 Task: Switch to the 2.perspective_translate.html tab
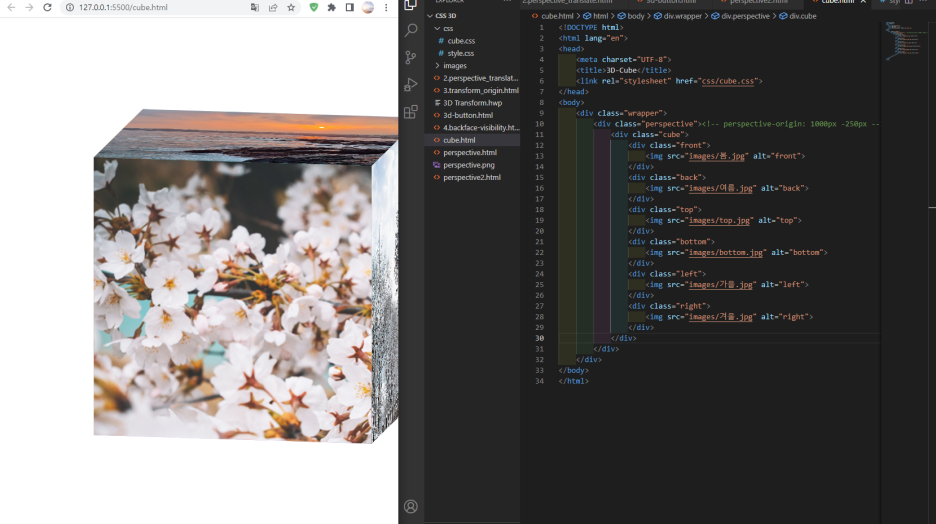pos(567,2)
